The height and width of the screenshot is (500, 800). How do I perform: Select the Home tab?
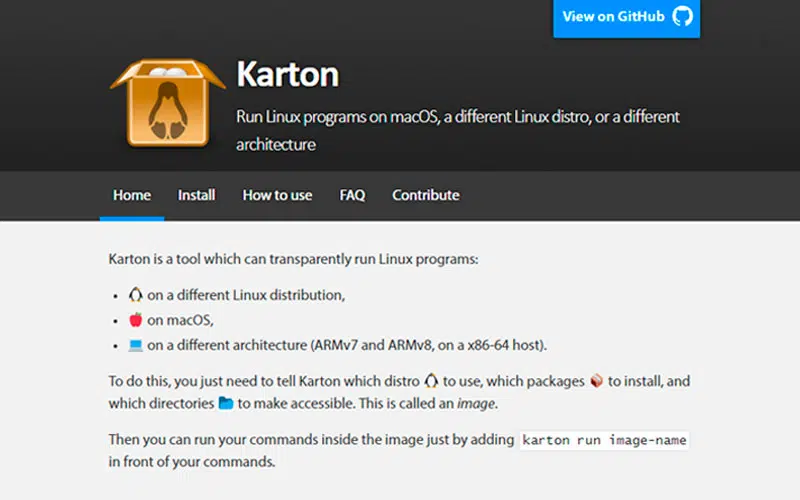coord(132,195)
